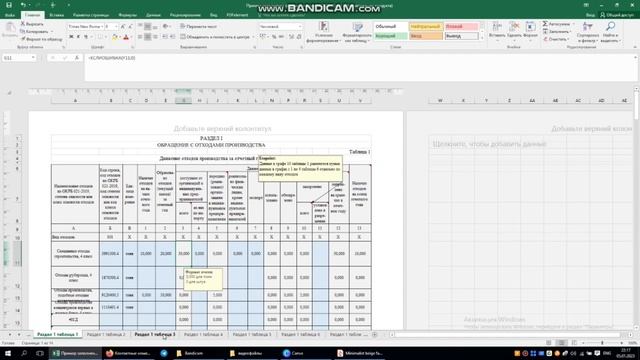The image size is (640, 360).
Task: Apply Нейтральный cell style
Action: [425, 27]
